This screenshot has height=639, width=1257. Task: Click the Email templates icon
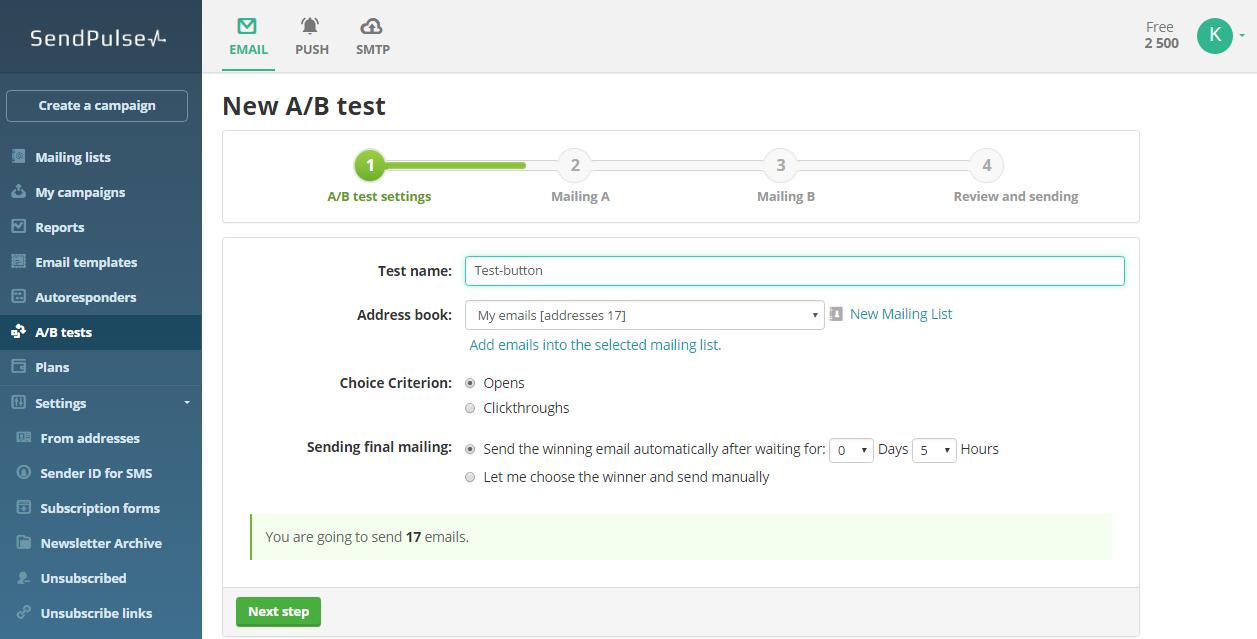(18, 262)
